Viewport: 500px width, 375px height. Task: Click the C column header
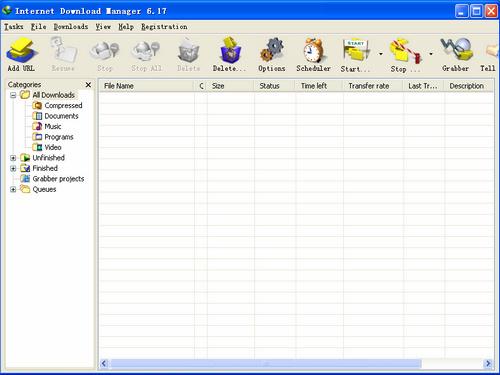click(201, 86)
